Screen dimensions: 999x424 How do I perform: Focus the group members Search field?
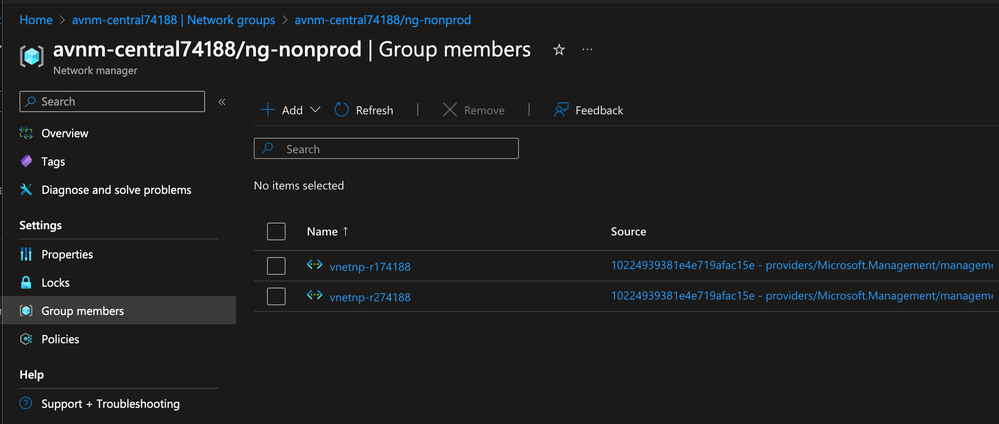[x=386, y=149]
